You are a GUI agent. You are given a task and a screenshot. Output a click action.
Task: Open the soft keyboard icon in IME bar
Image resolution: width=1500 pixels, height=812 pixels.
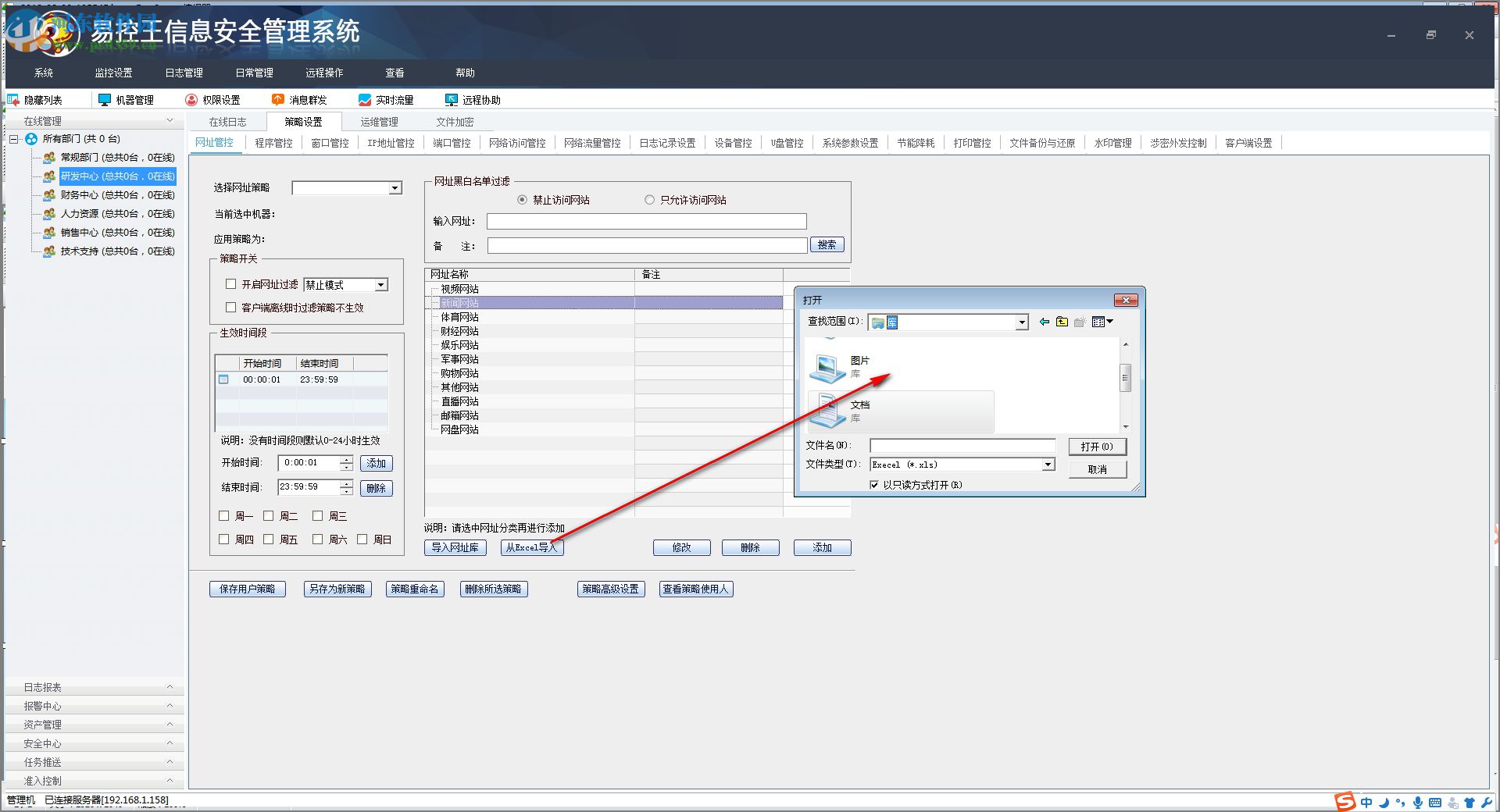click(1435, 803)
